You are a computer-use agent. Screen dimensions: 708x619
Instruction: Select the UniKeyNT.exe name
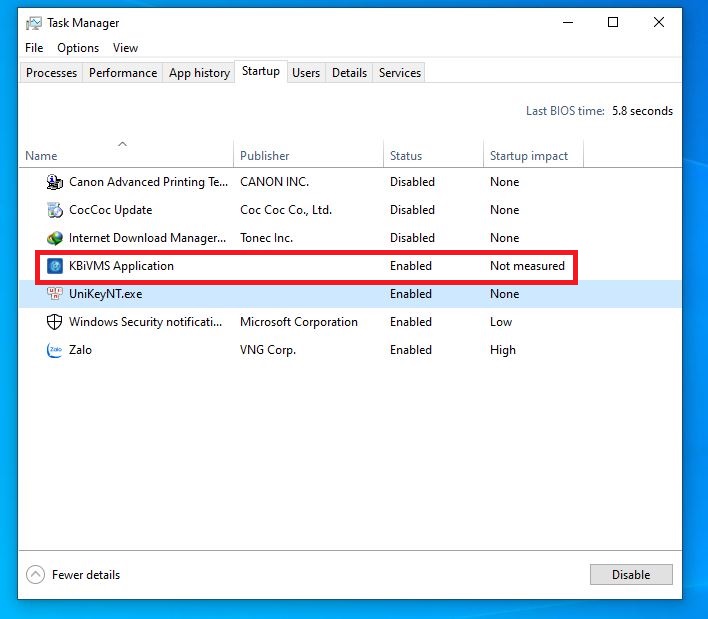(106, 294)
